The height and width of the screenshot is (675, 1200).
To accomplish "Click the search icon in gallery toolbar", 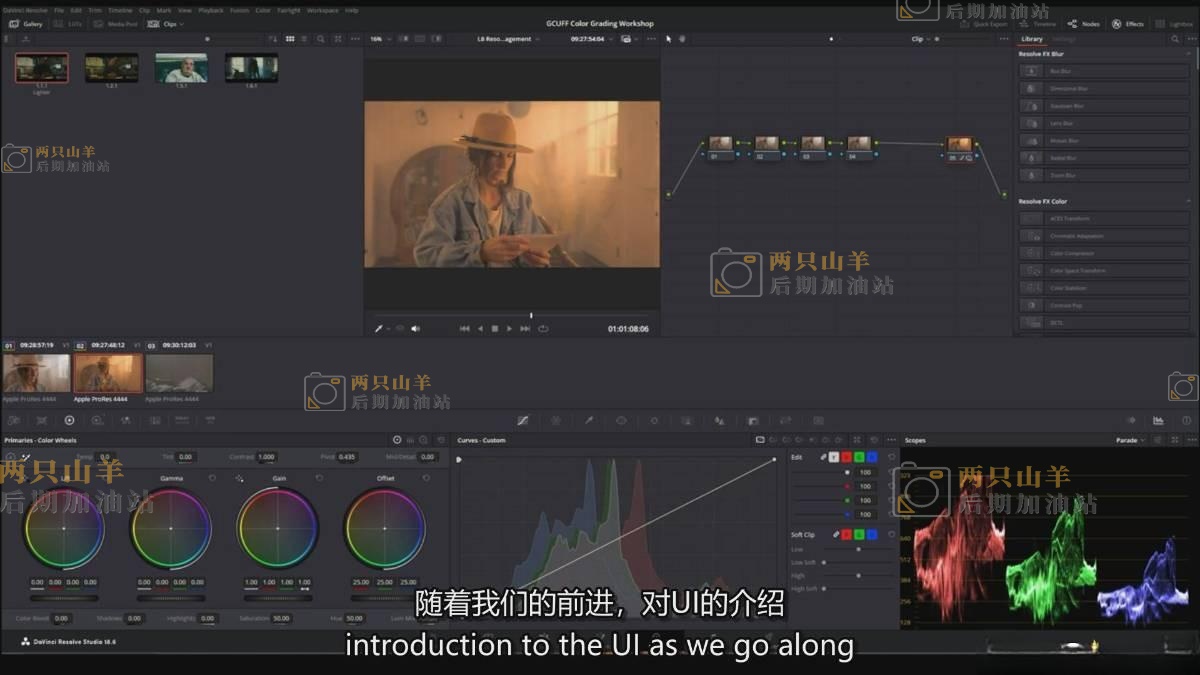I will click(321, 39).
